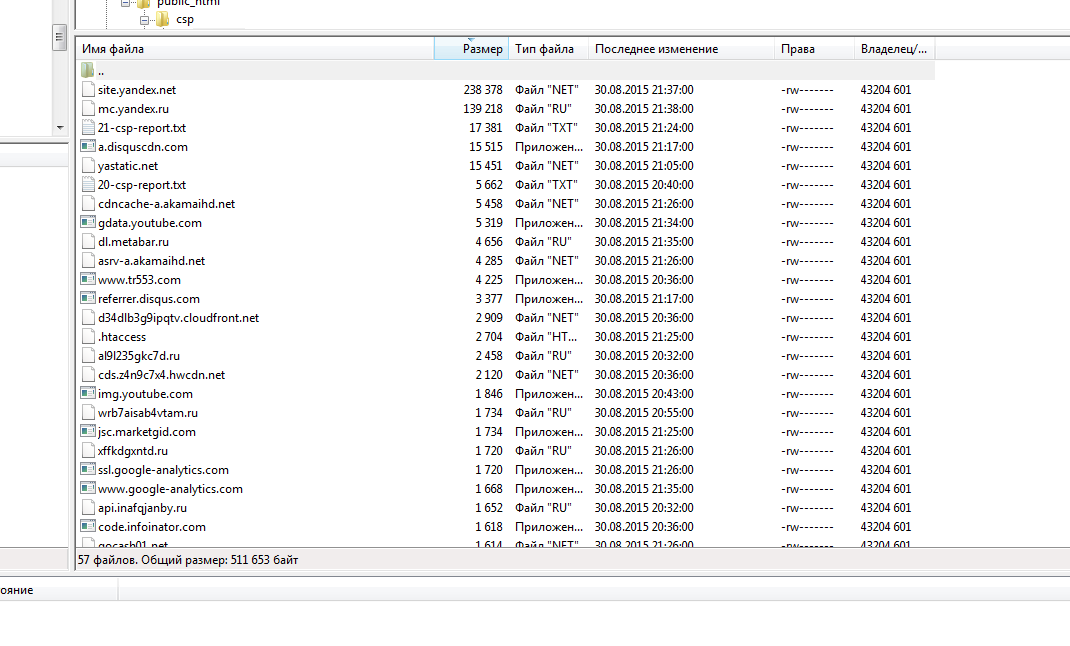1070x646 pixels.
Task: Collapse the csp folder tree node
Action: tap(144, 20)
